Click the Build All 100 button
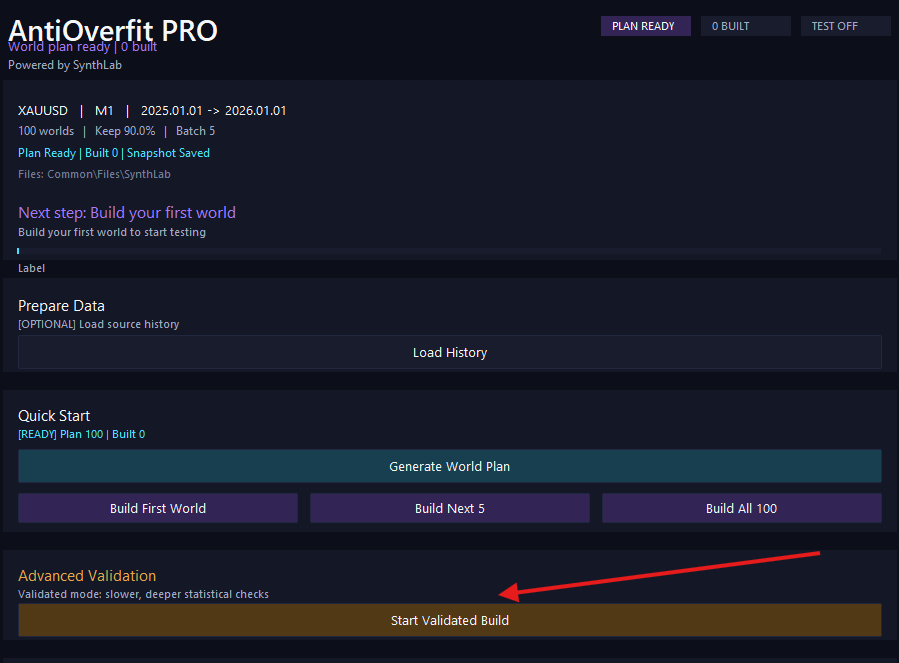This screenshot has height=663, width=899. (x=741, y=508)
